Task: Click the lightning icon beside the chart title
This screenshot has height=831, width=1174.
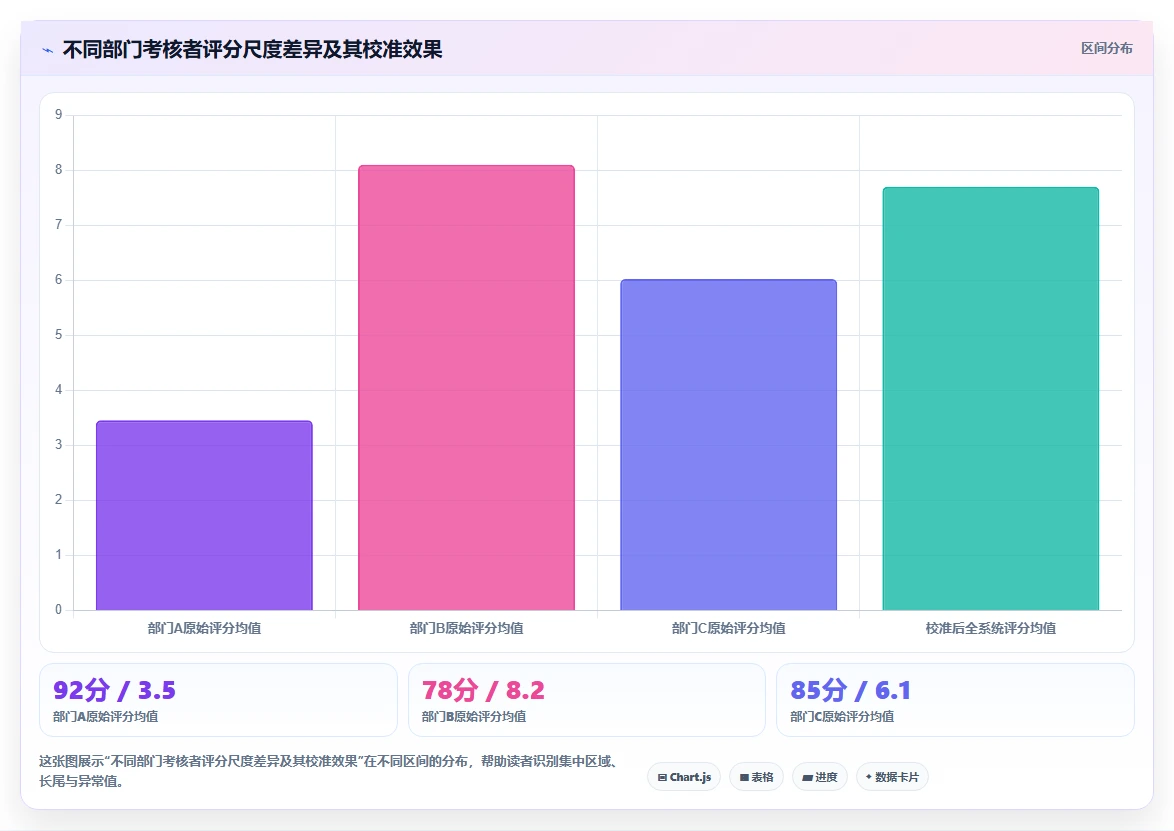Action: tap(48, 50)
